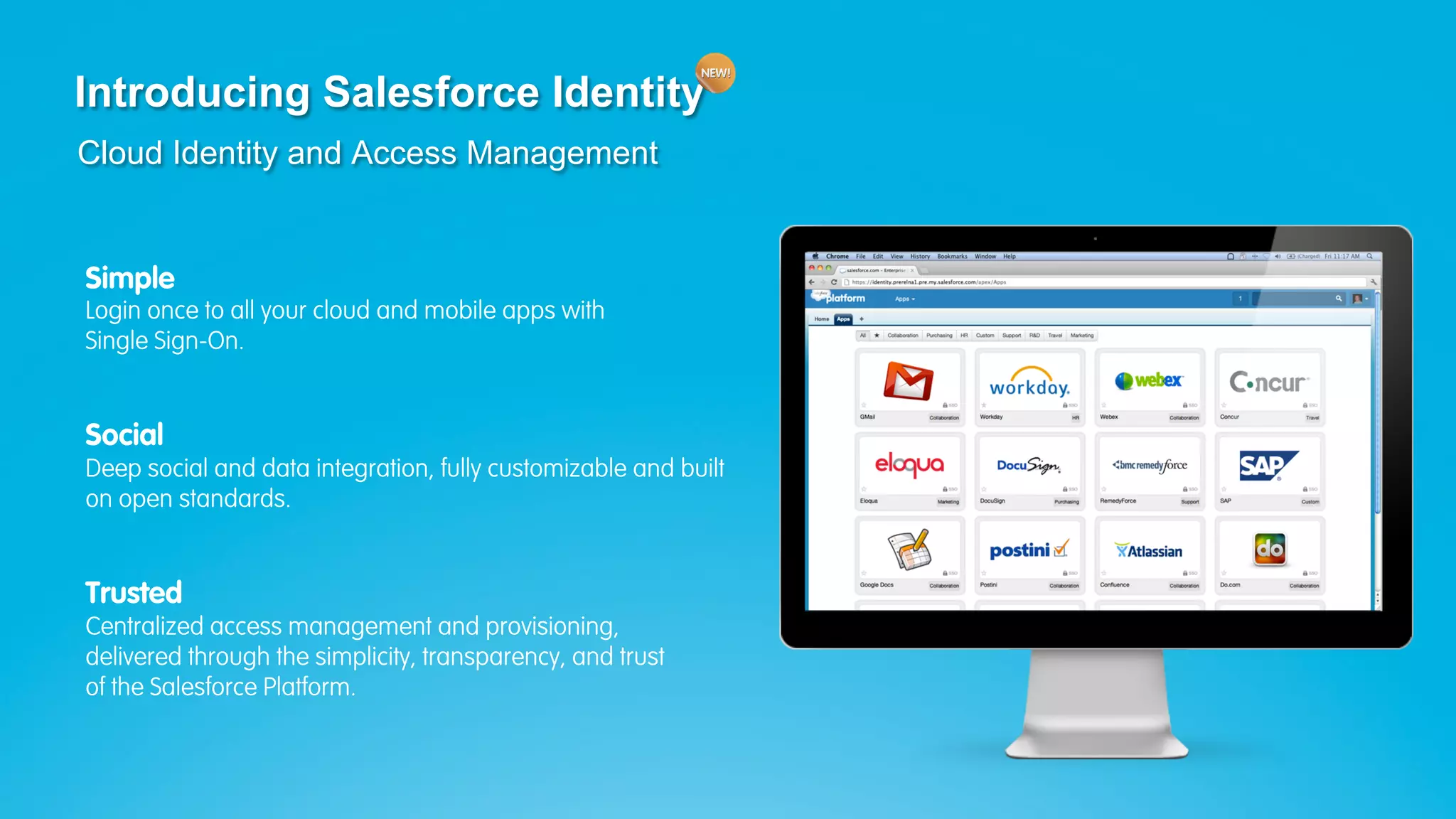Open the Edit menu
The width and height of the screenshot is (1456, 819).
(x=878, y=256)
